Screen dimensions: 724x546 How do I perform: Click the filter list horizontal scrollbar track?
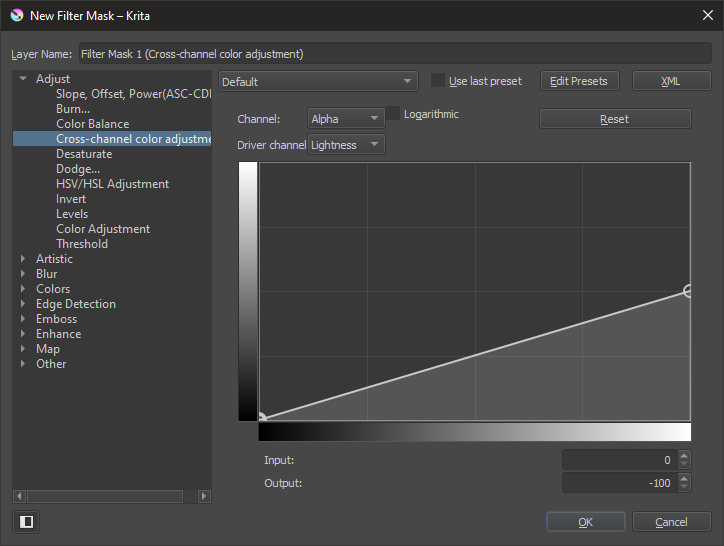click(112, 496)
